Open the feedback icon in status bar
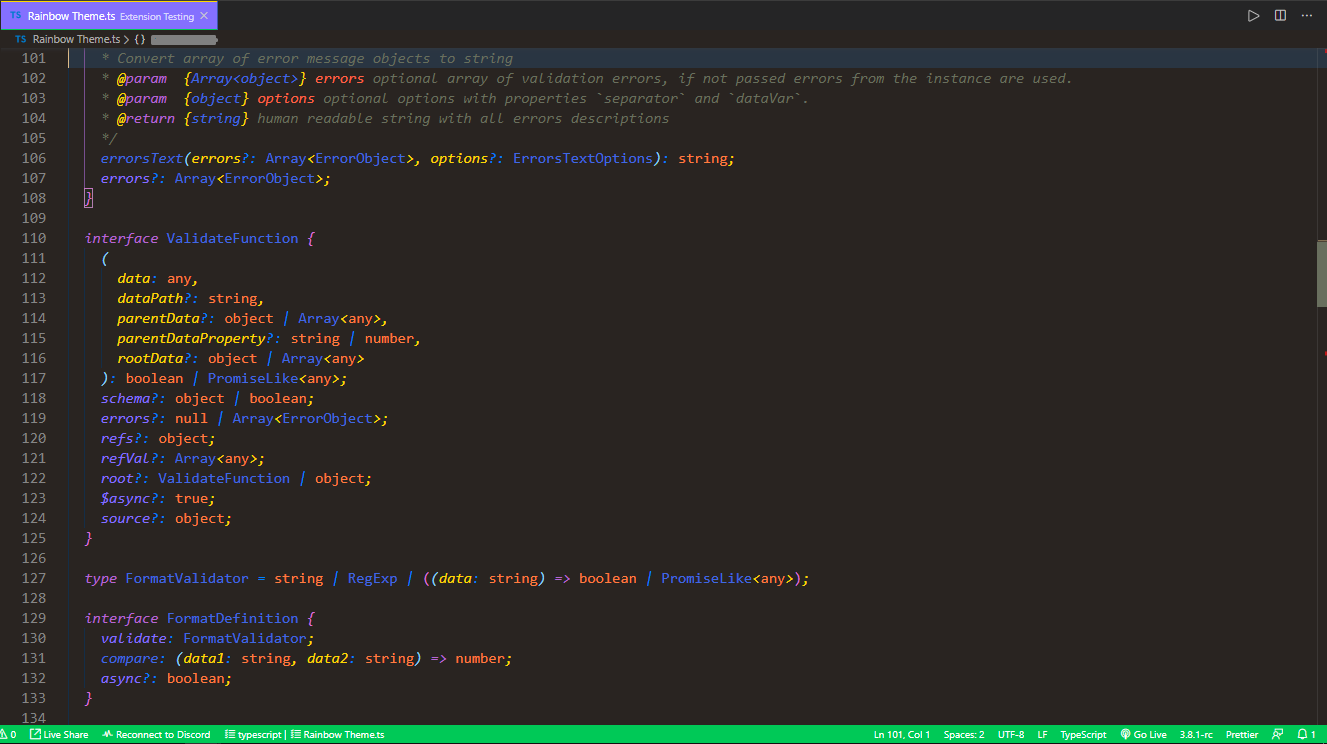The image size is (1327, 744). click(x=1278, y=734)
